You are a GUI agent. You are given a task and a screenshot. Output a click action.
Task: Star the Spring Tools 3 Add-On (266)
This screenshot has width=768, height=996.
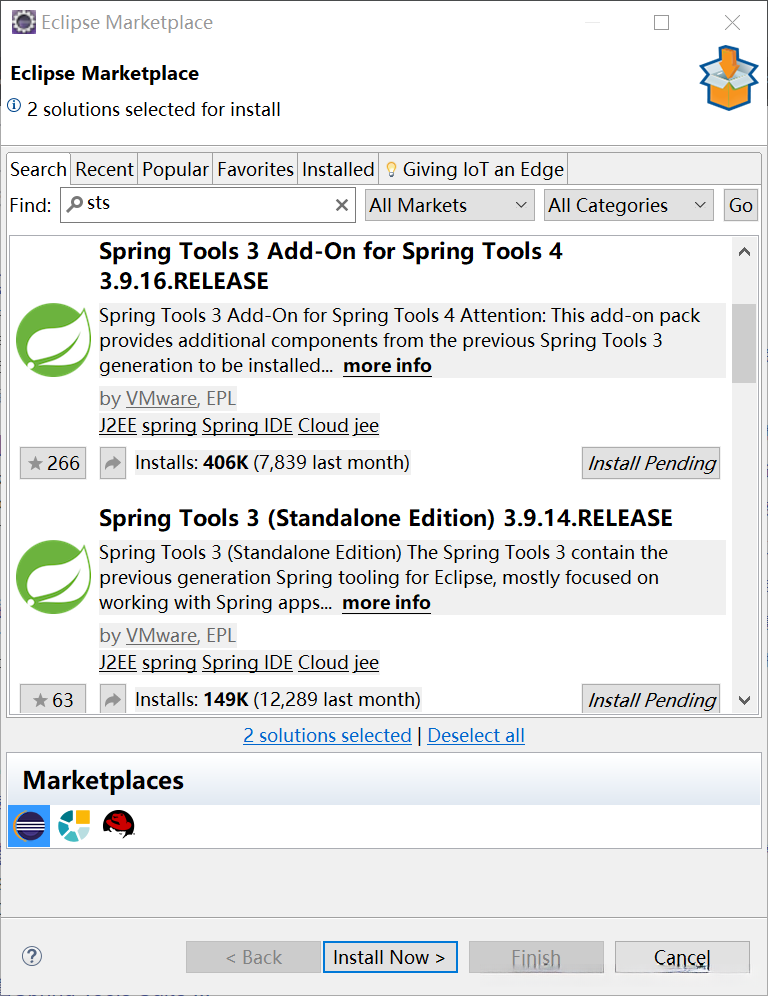click(53, 463)
